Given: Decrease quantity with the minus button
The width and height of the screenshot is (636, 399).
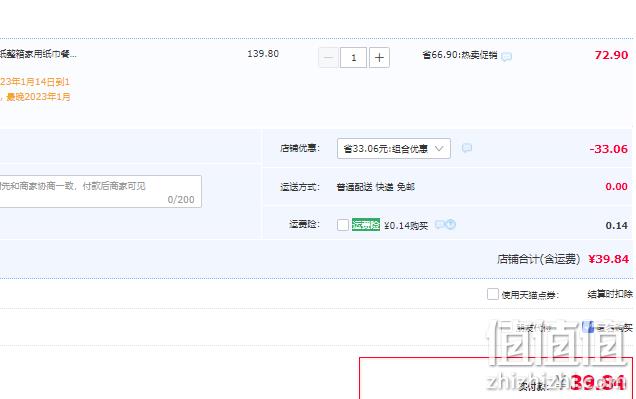Looking at the screenshot, I should (328, 58).
